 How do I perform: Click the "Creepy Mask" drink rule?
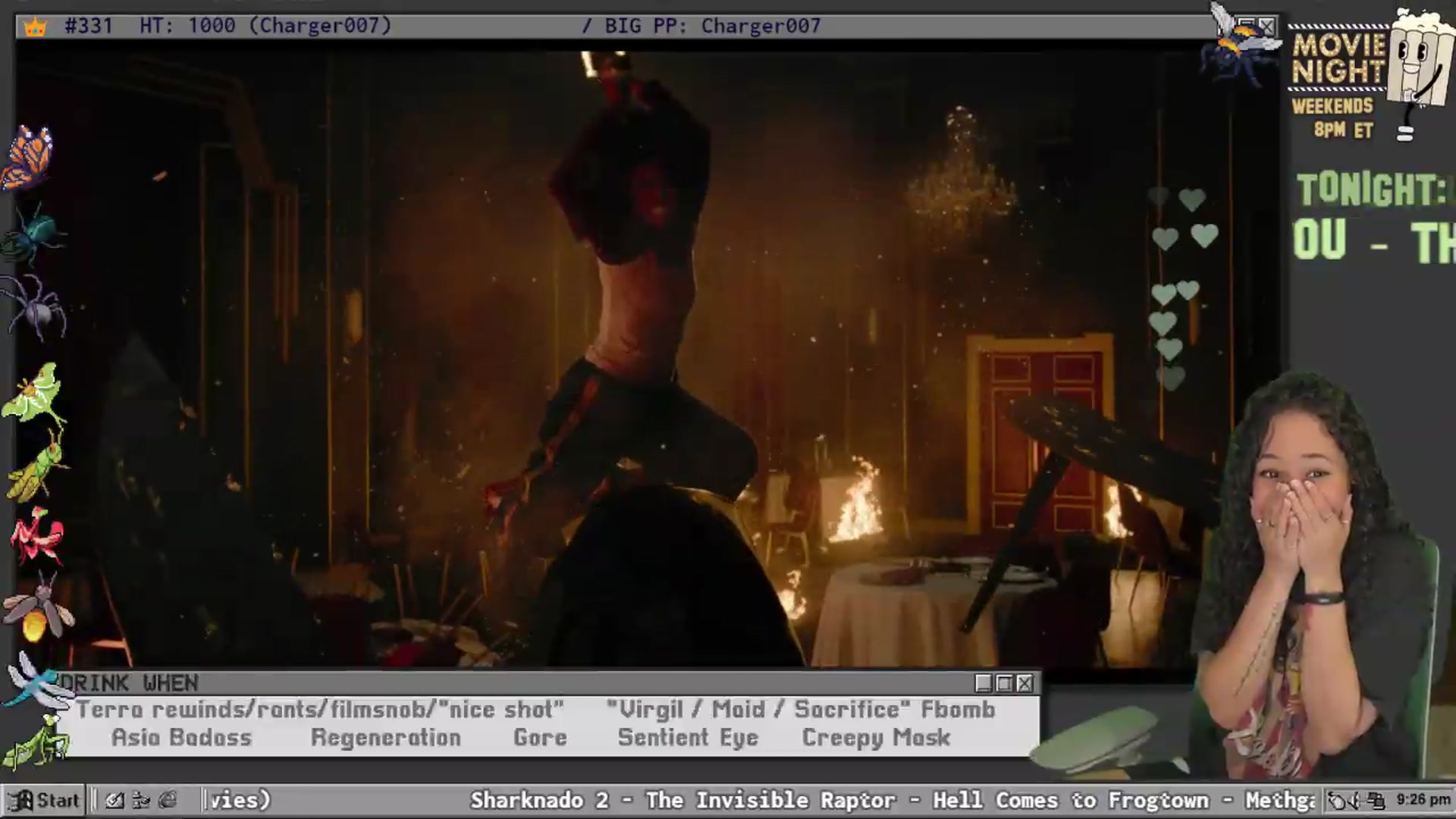coord(876,738)
